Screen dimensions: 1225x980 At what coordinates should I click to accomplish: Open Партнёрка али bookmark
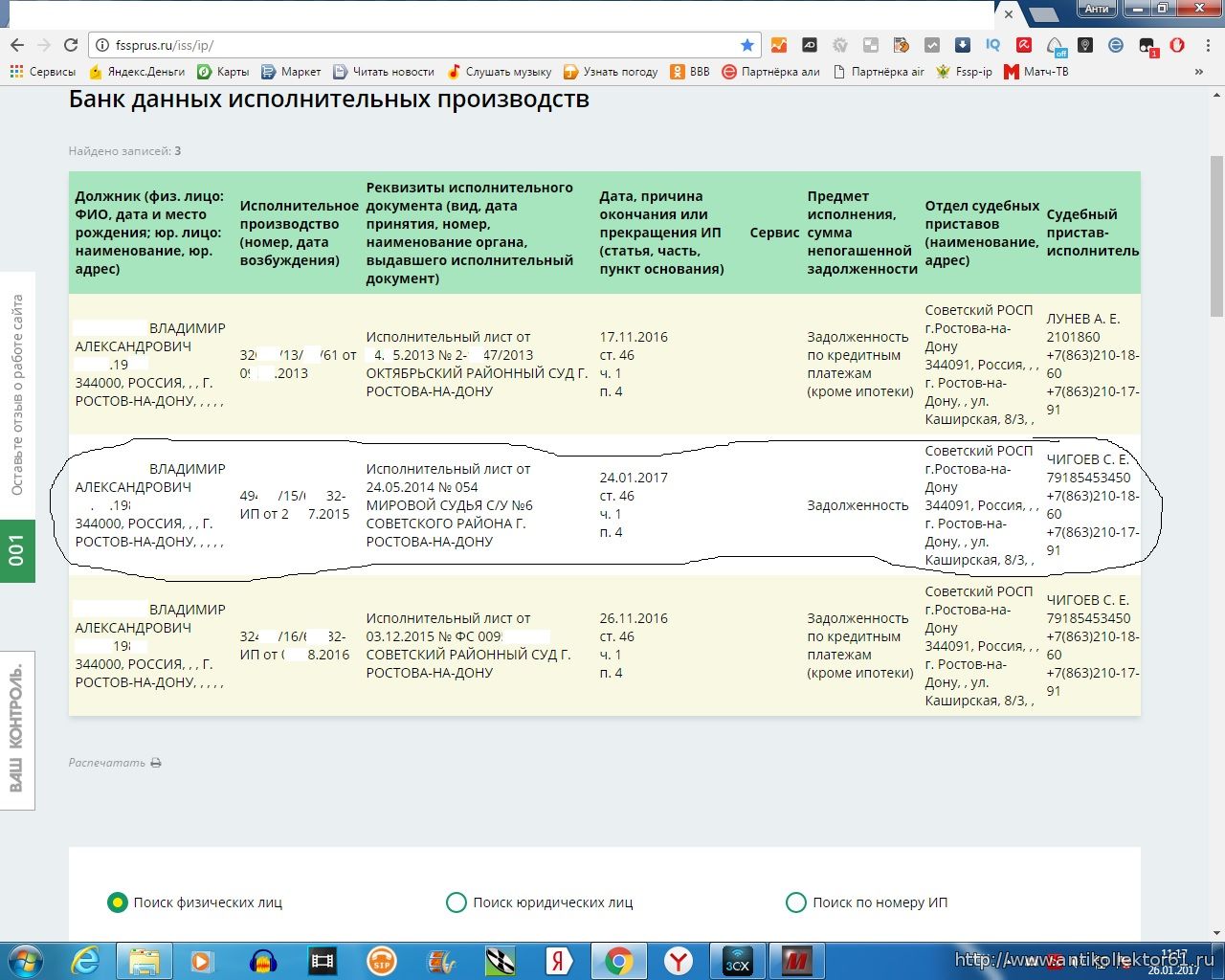click(770, 72)
